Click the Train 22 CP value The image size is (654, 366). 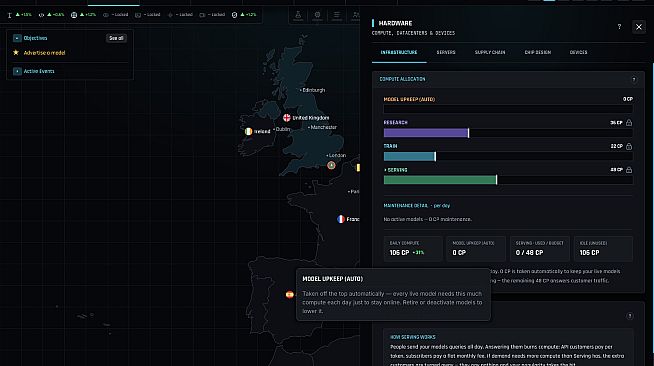coord(616,146)
